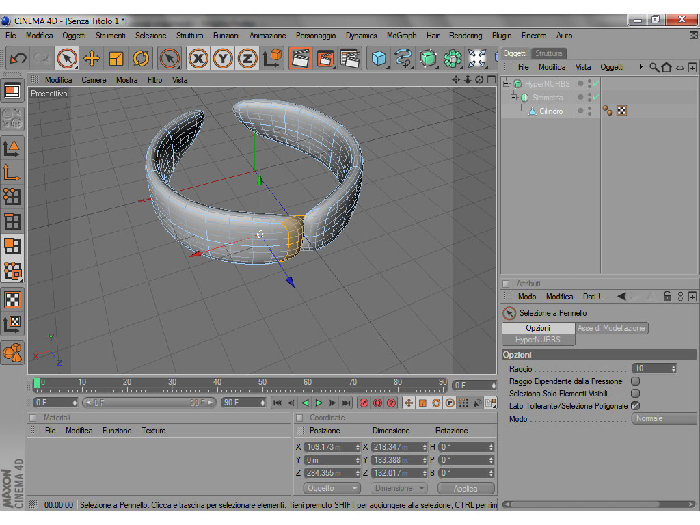Jump to the end of the timeline
The height and width of the screenshot is (525, 700).
click(346, 403)
